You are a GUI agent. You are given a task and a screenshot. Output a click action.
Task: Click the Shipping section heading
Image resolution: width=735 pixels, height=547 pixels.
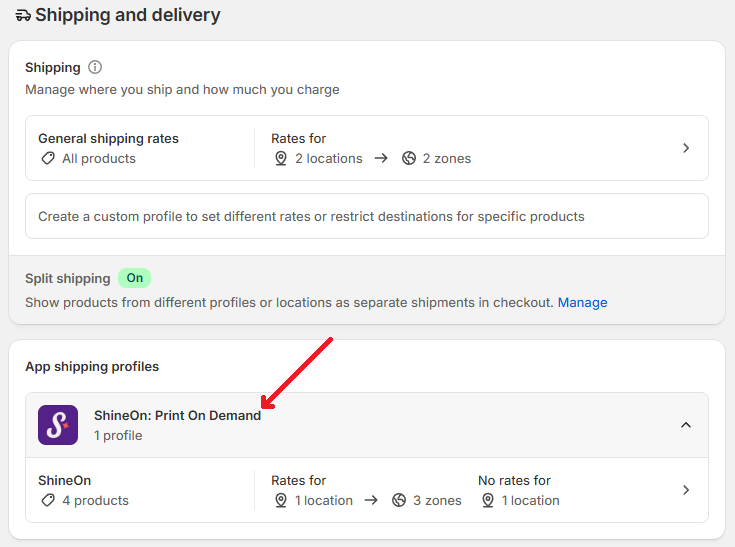[x=53, y=67]
